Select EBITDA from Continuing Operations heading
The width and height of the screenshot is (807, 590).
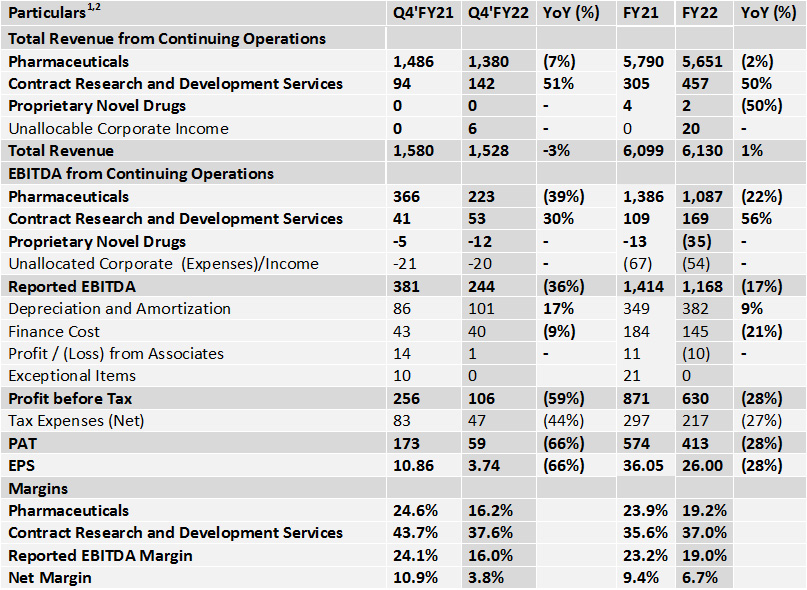point(141,174)
